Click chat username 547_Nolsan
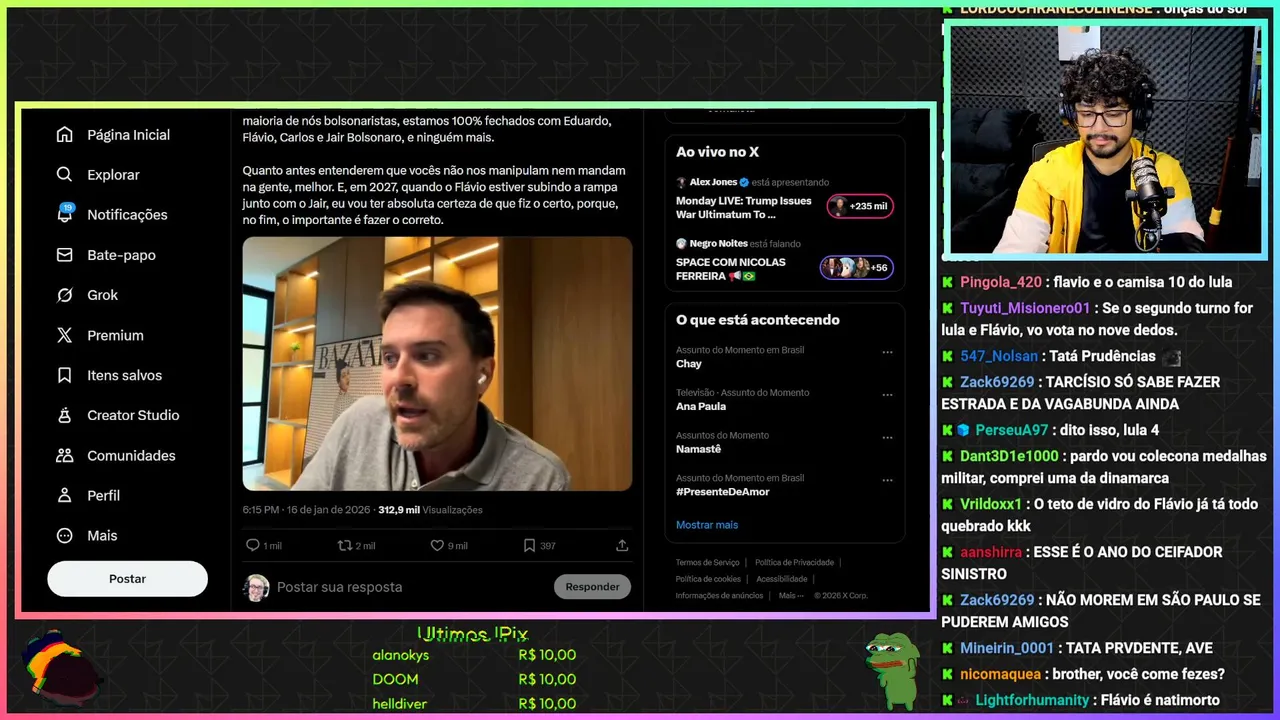Screen dimensions: 1280x720 click(x=999, y=356)
